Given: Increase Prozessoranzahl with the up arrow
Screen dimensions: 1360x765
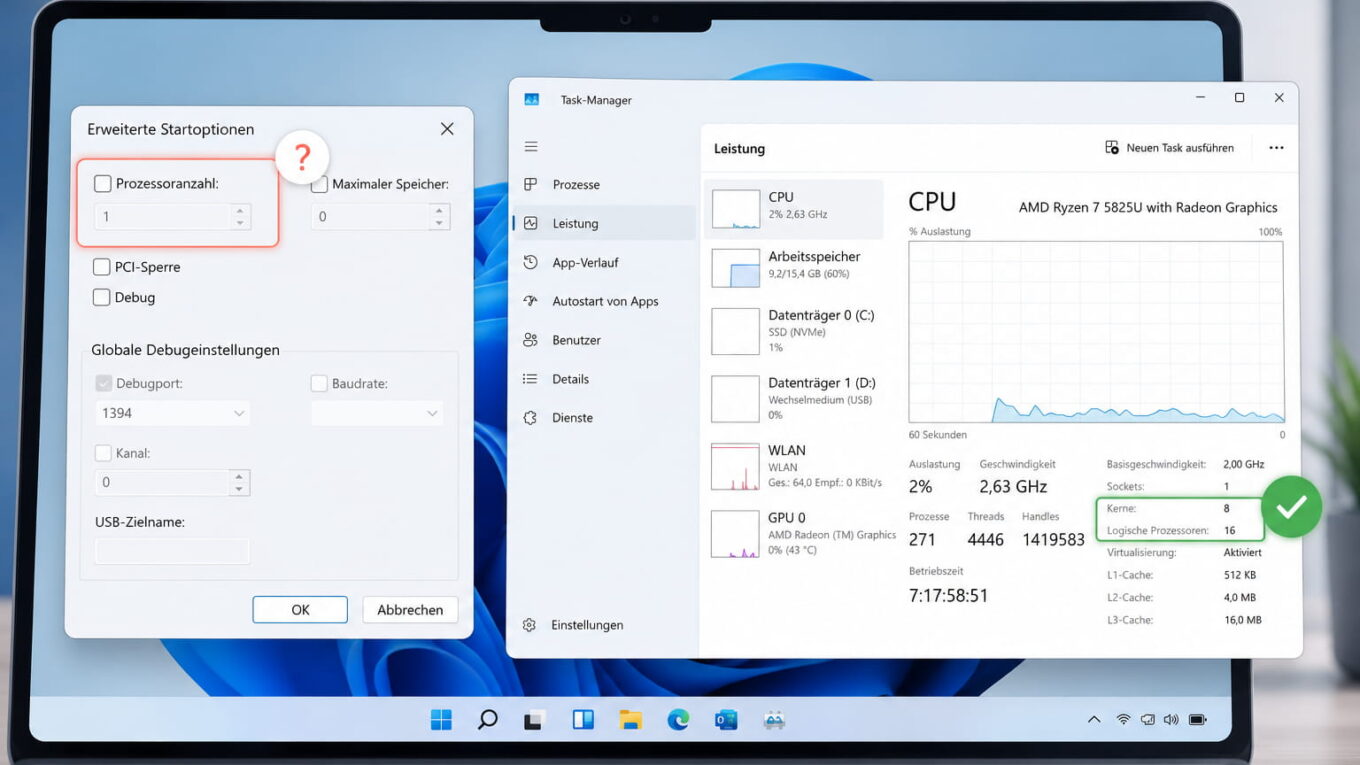Looking at the screenshot, I should 239,210.
